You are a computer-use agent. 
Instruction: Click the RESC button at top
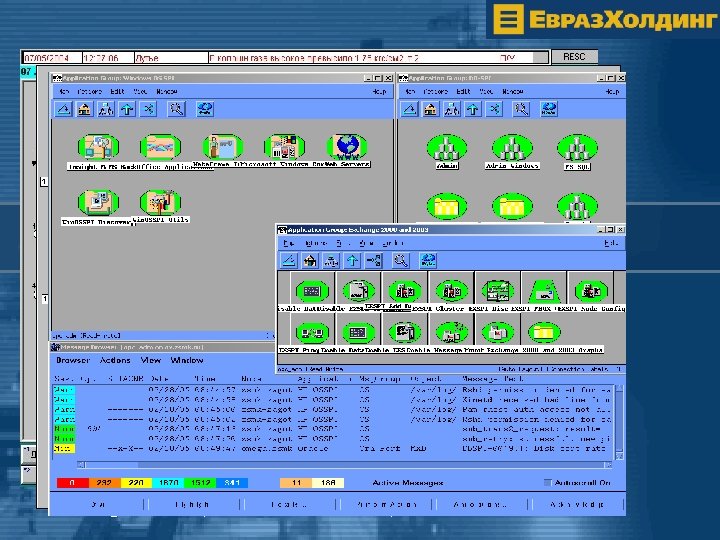tap(574, 56)
